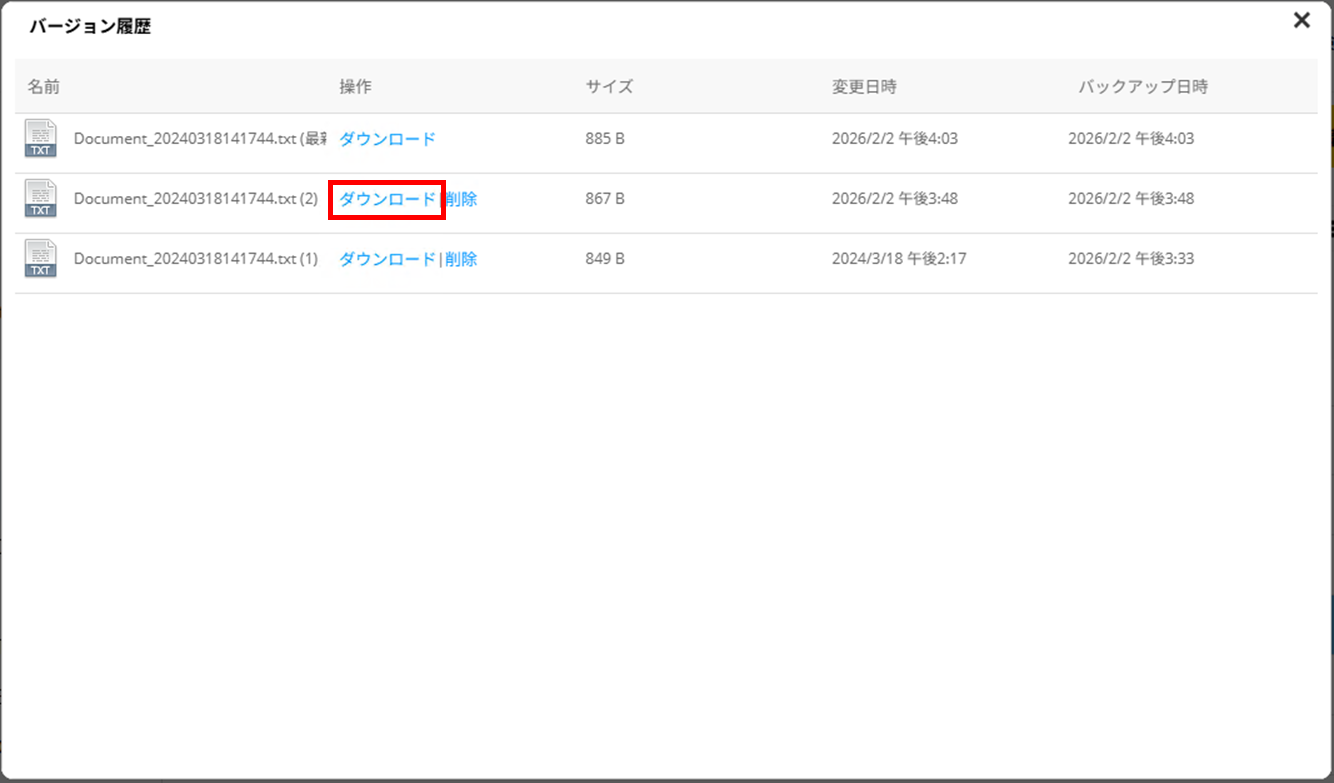Click the 名前 column header

click(x=44, y=87)
